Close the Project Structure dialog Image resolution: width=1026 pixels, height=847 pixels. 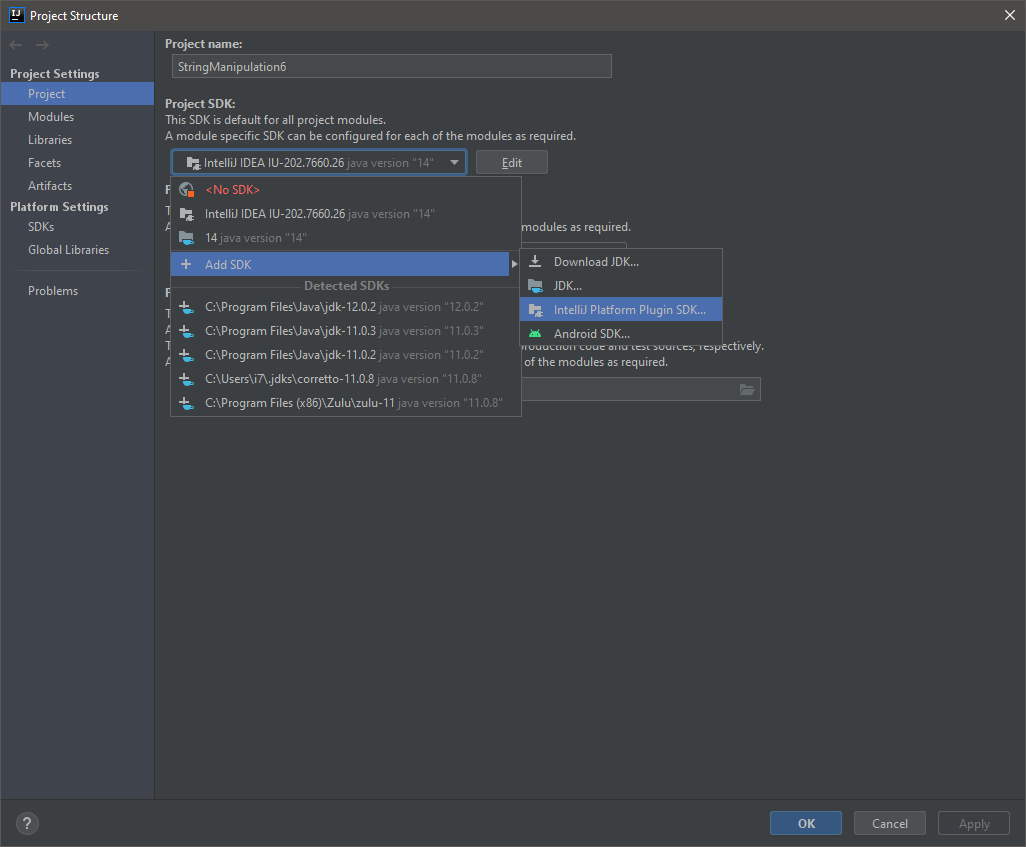pyautogui.click(x=1010, y=15)
